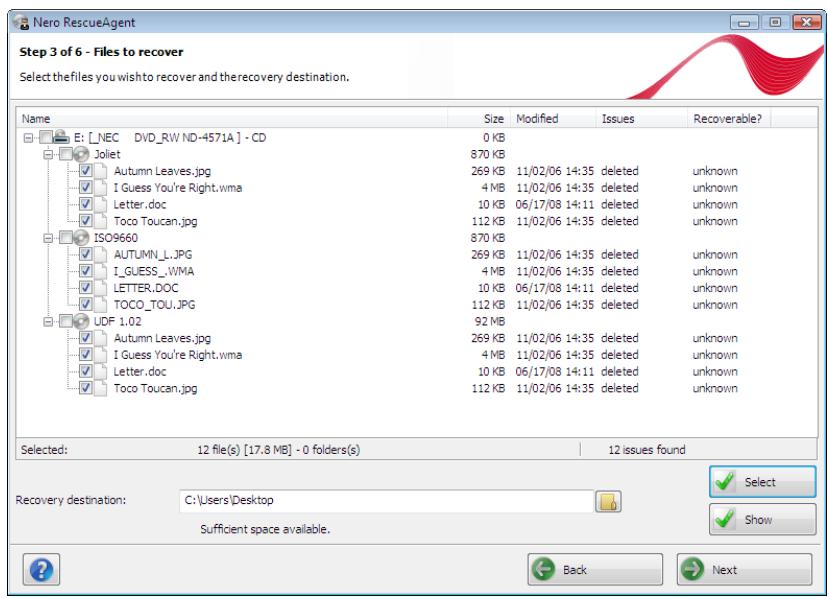This screenshot has width=829, height=598.
Task: Toggle the TOCO_TOU.JPG checkbox
Action: coord(86,305)
